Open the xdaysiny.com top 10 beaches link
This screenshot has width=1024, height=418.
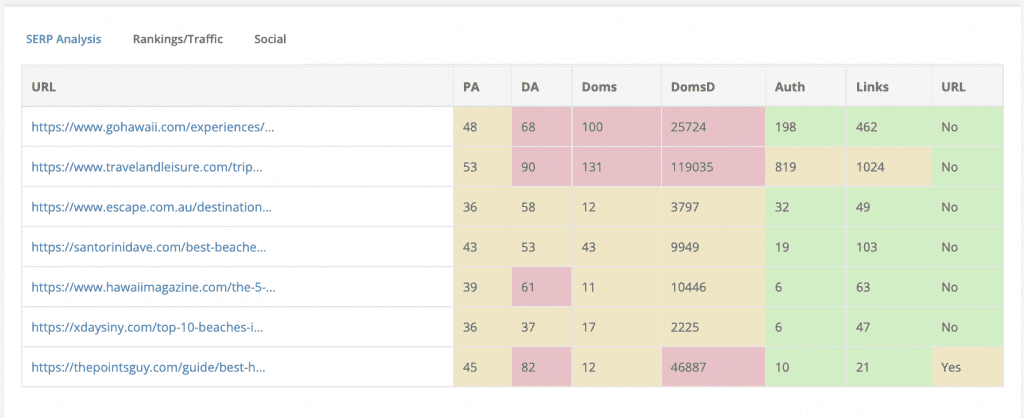(x=149, y=327)
